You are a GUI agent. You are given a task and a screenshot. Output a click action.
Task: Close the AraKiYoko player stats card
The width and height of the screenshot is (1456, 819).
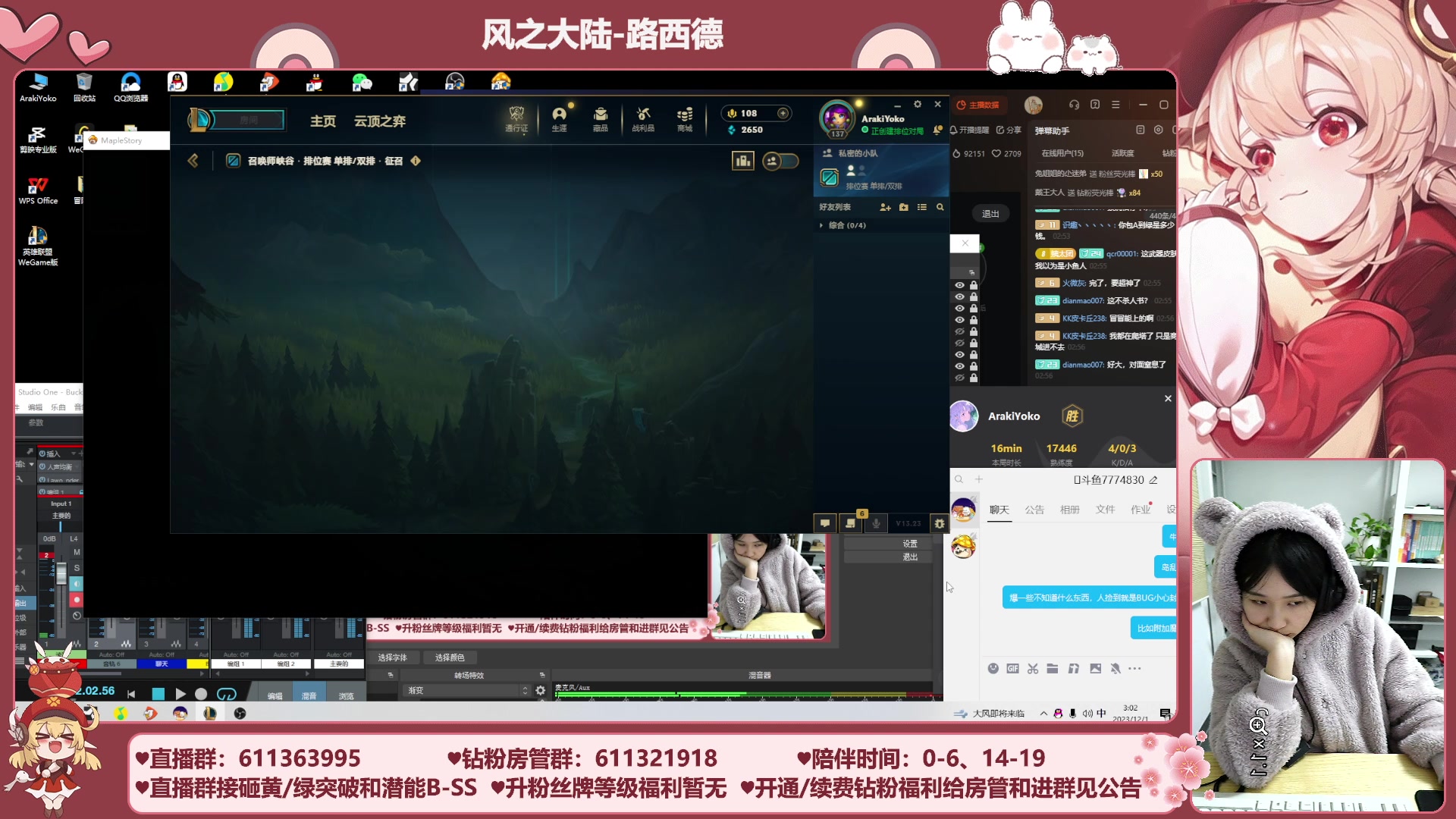point(1168,399)
